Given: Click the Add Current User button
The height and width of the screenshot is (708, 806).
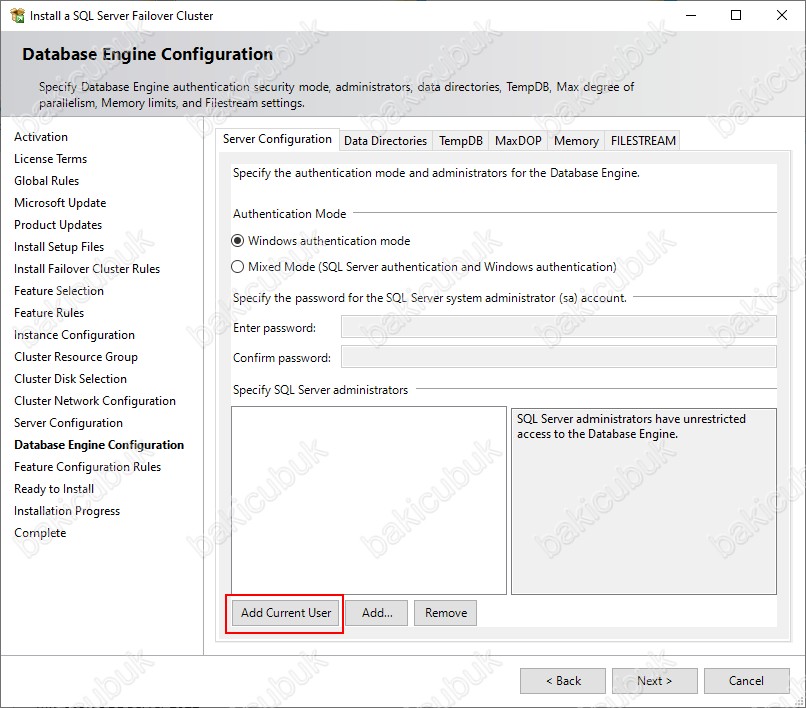Looking at the screenshot, I should pos(286,613).
